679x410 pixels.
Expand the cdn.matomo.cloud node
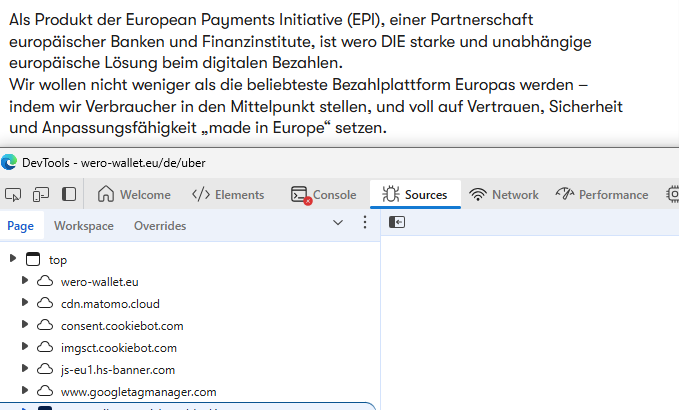[25, 302]
